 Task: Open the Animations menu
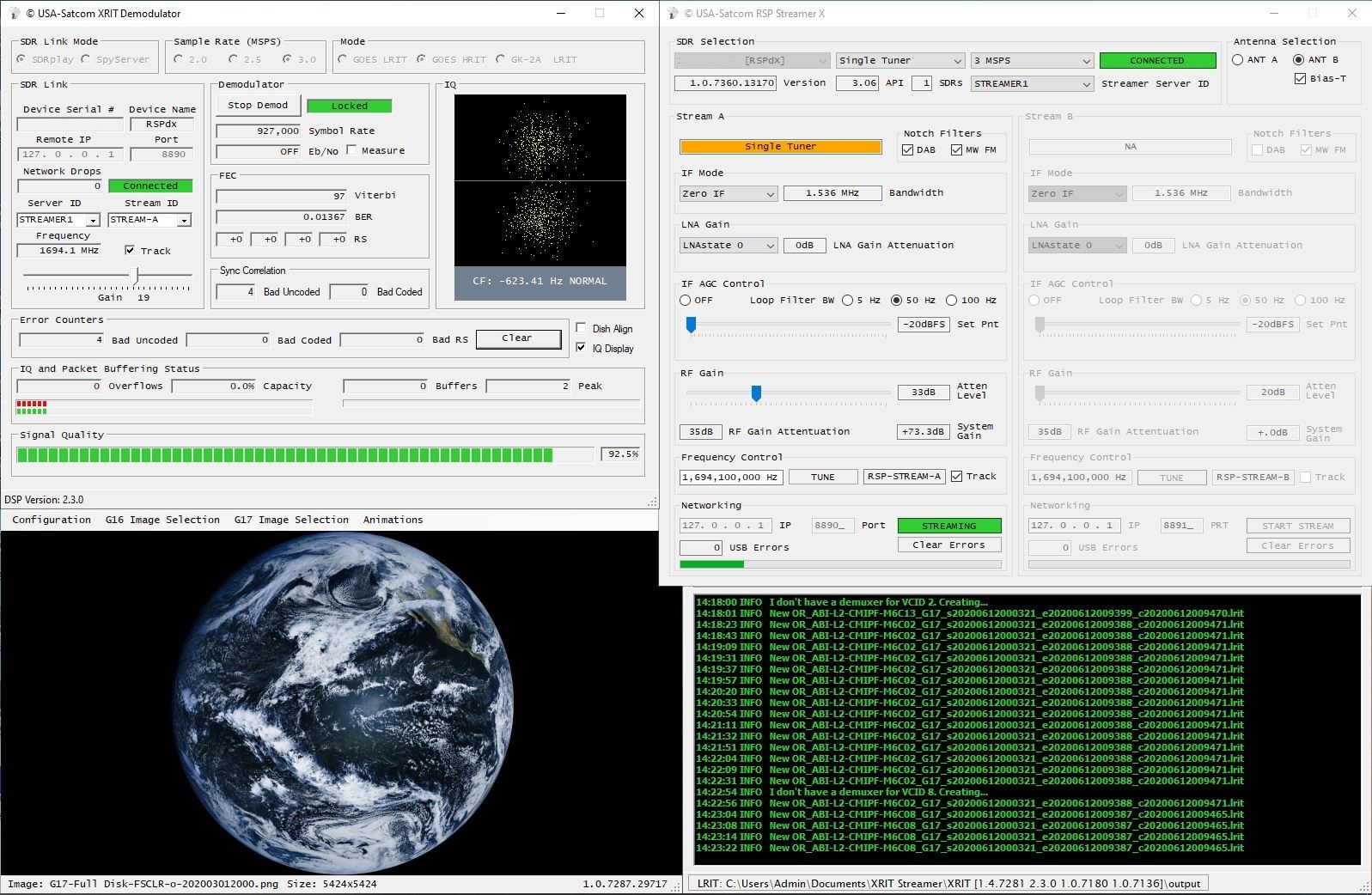tap(393, 520)
